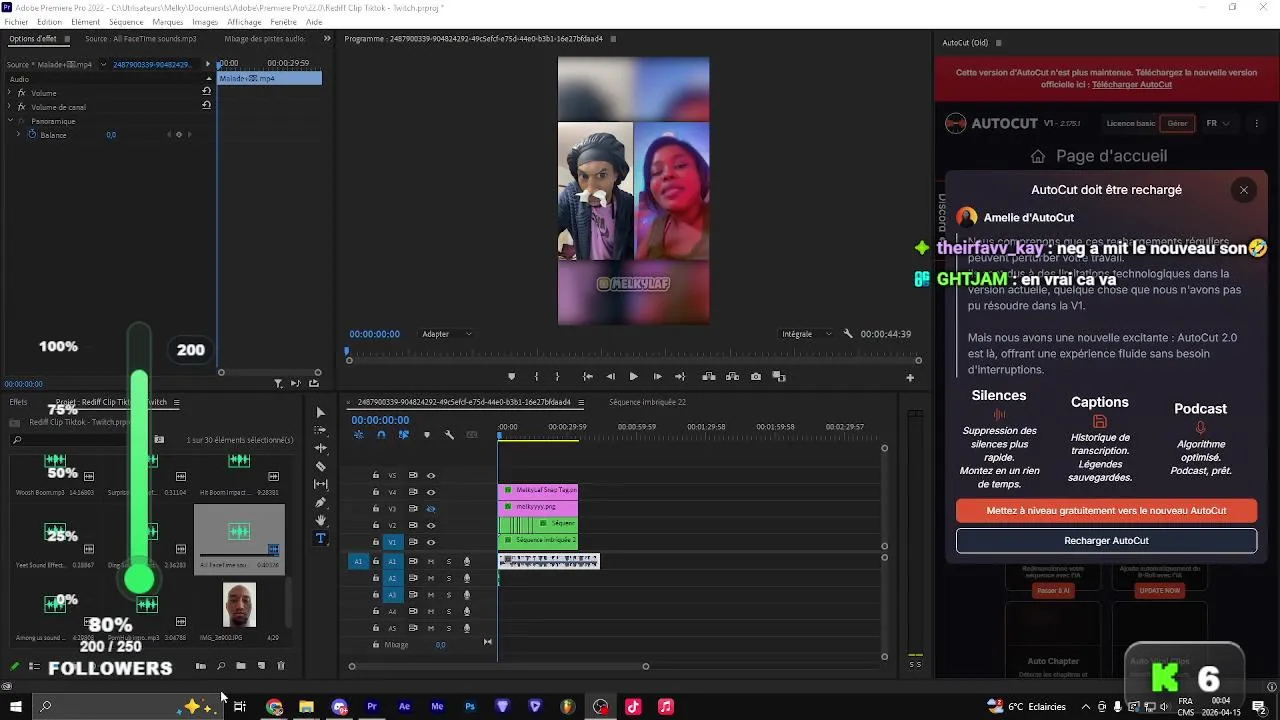Open the Marques menu
Screen dimensions: 1280x720
[168, 22]
